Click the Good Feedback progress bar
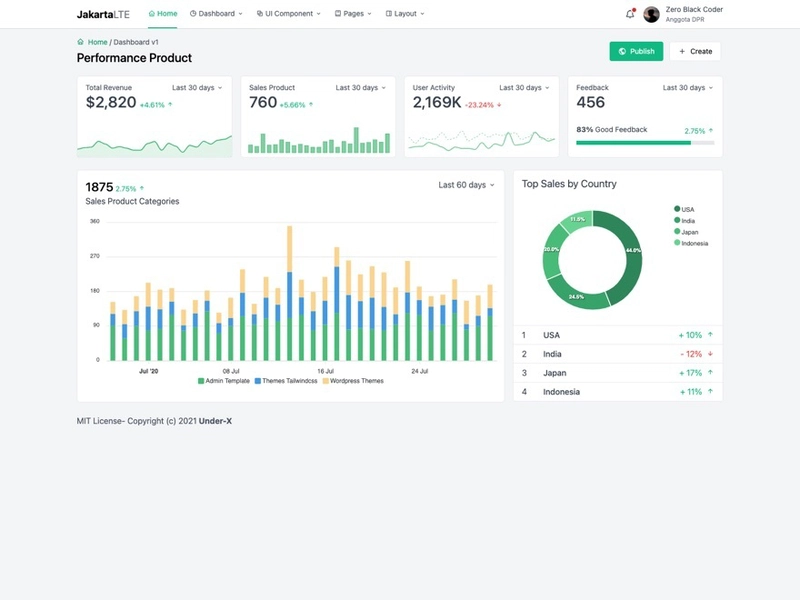800x600 pixels. click(645, 143)
